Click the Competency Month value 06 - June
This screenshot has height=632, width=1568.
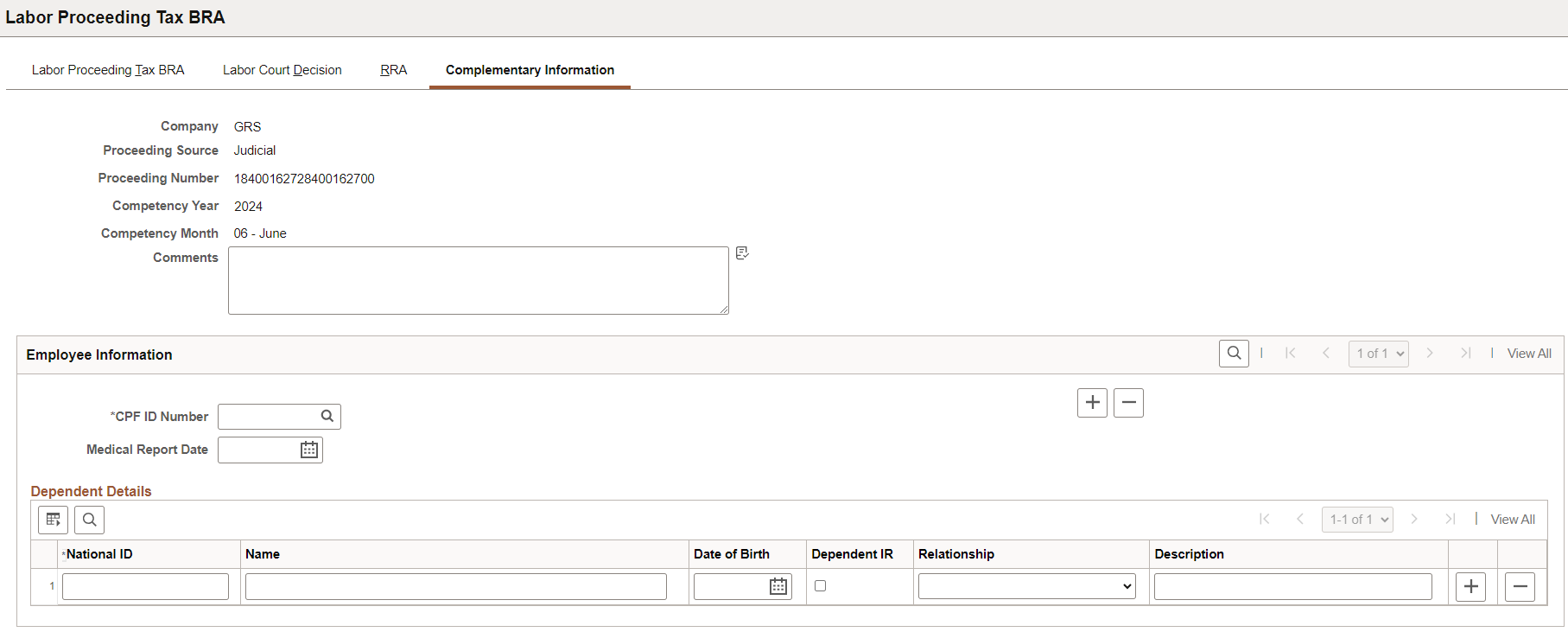tap(260, 233)
